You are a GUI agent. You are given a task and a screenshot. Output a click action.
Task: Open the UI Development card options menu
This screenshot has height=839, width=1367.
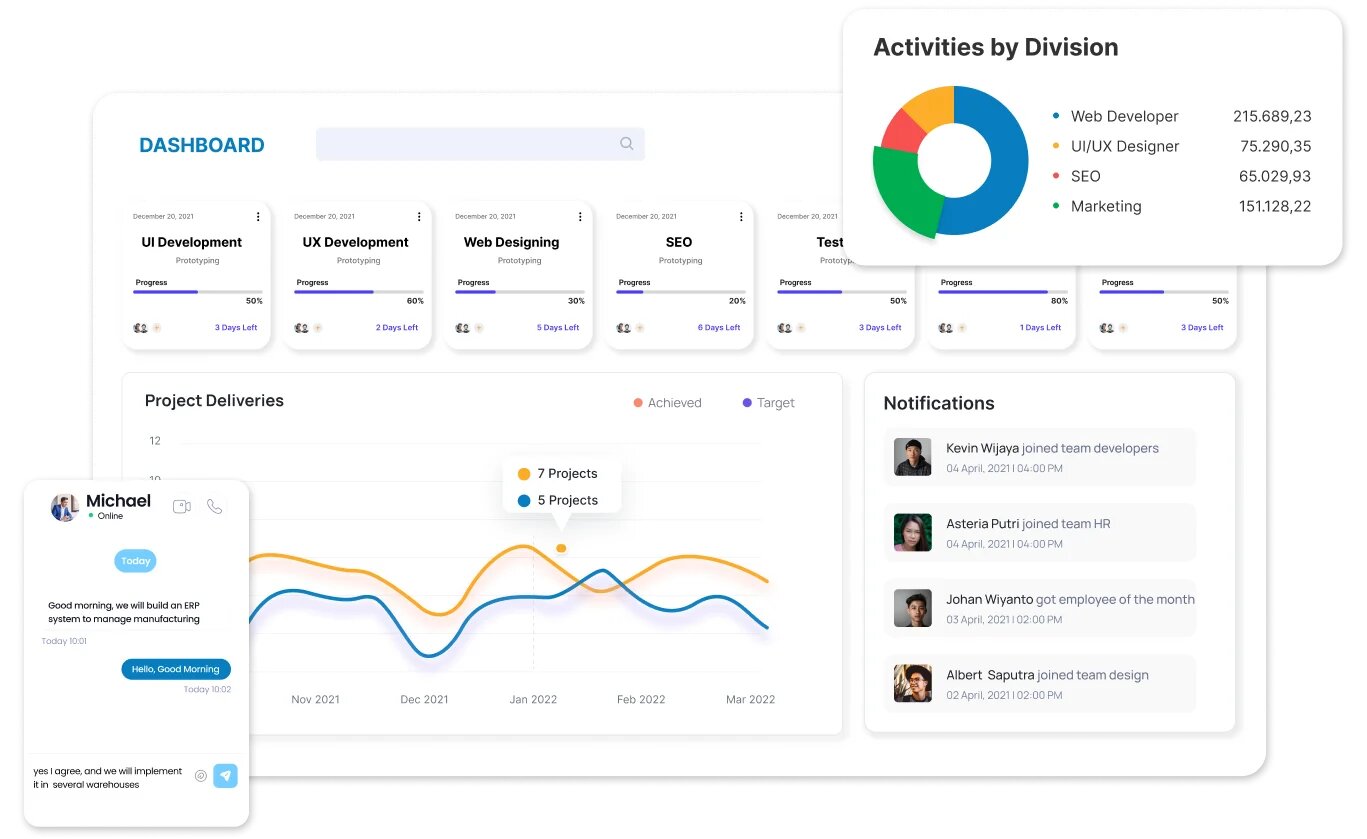coord(257,216)
